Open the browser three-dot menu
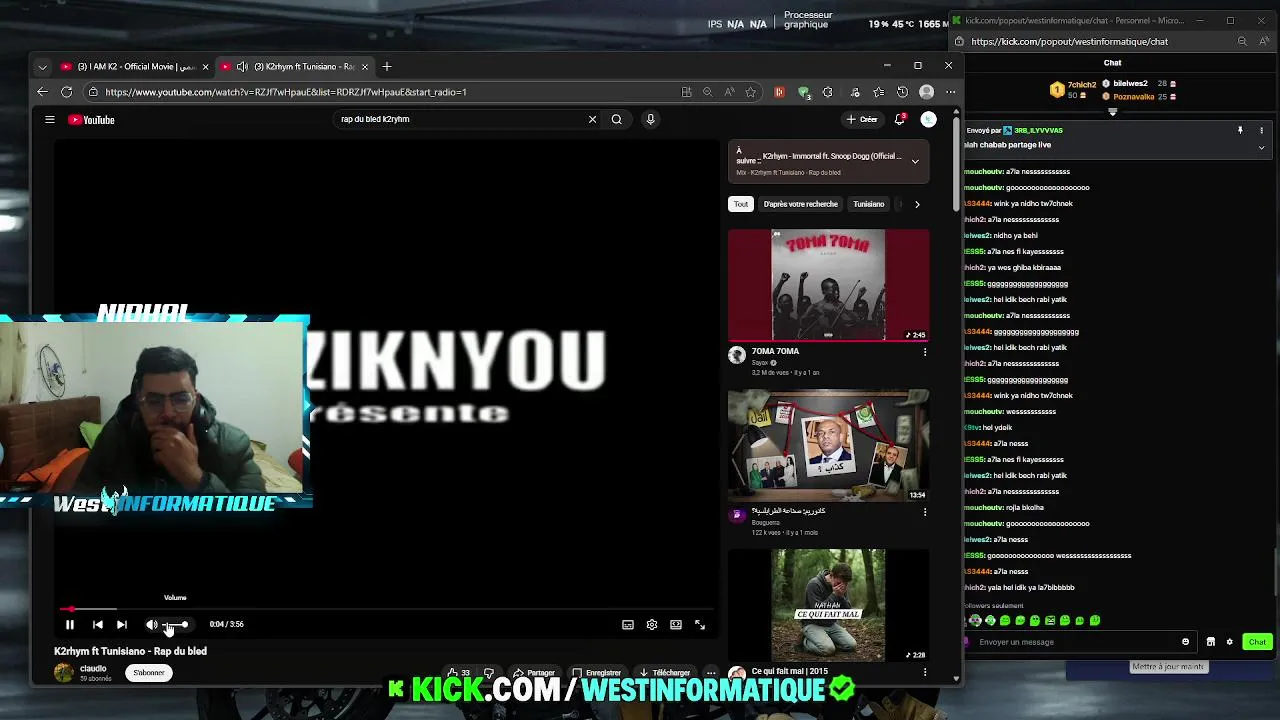Viewport: 1280px width, 720px height. (x=950, y=92)
